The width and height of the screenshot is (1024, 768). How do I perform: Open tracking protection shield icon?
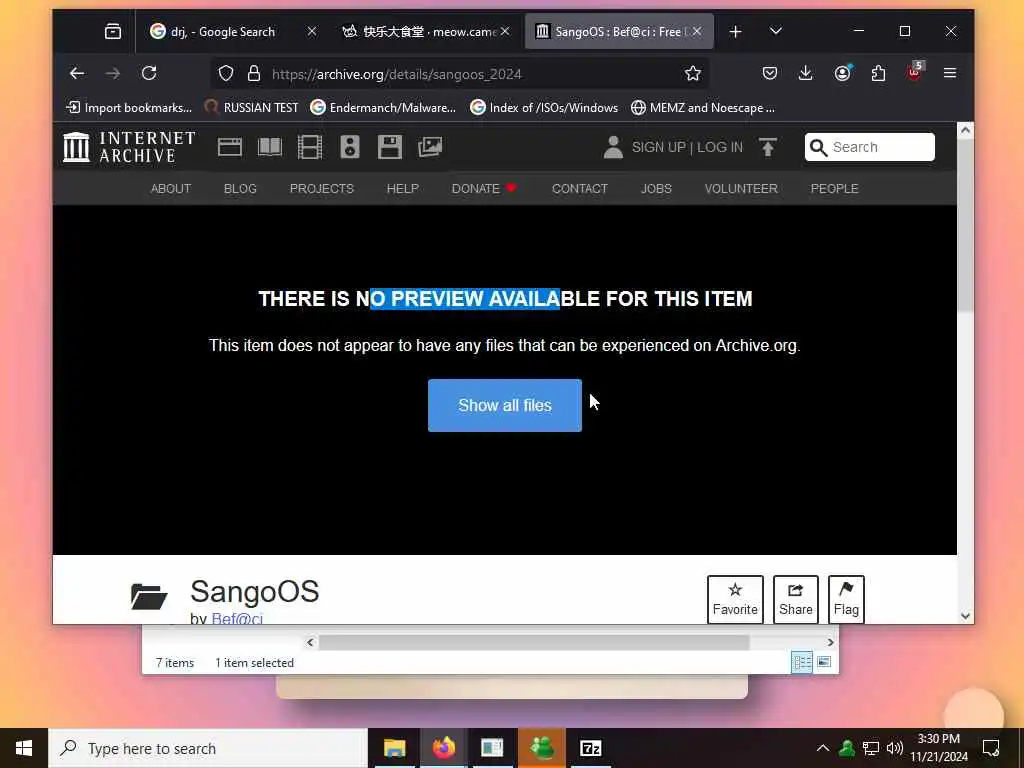[x=226, y=73]
